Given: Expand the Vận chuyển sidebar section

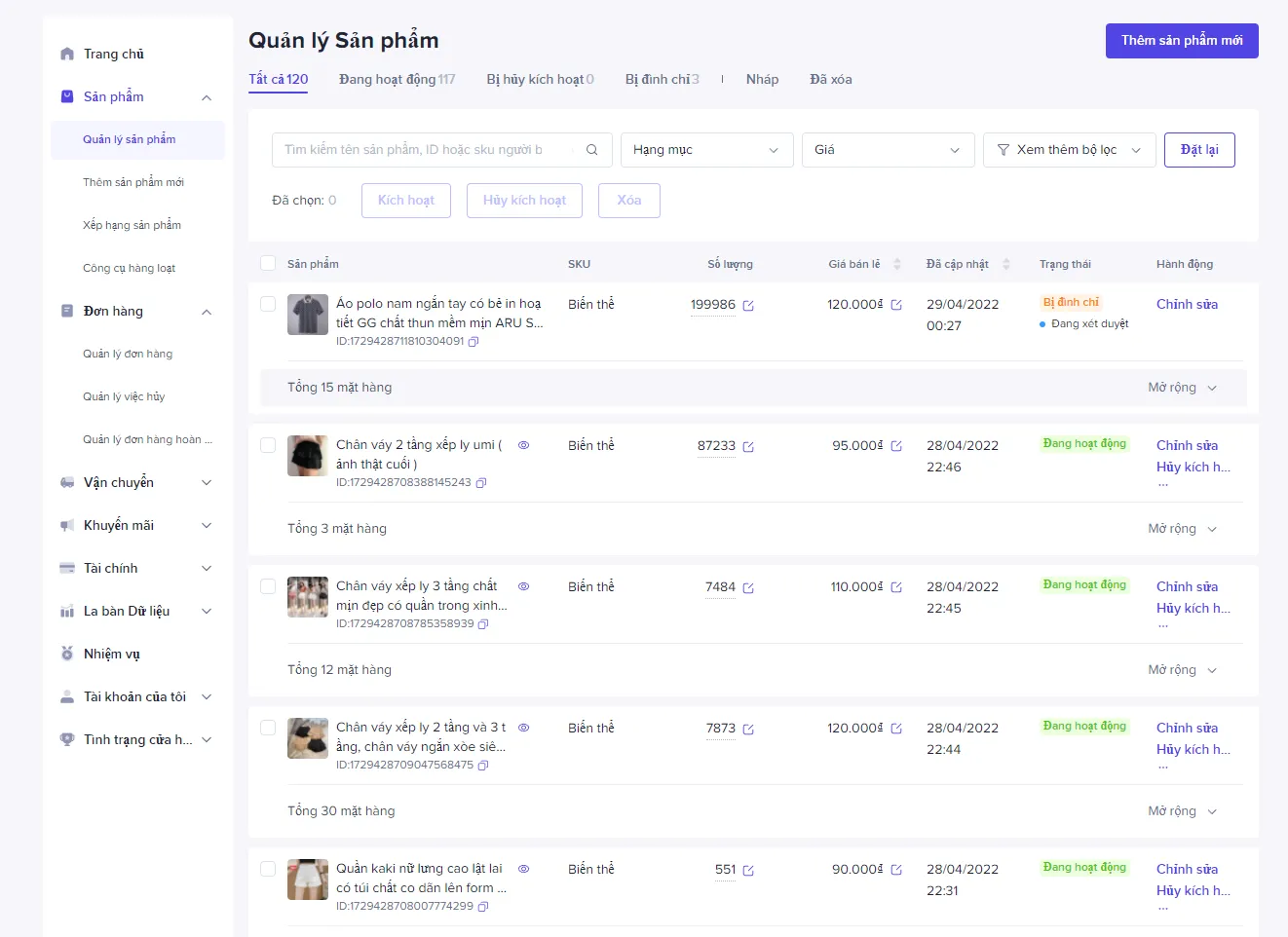Looking at the screenshot, I should coord(136,482).
